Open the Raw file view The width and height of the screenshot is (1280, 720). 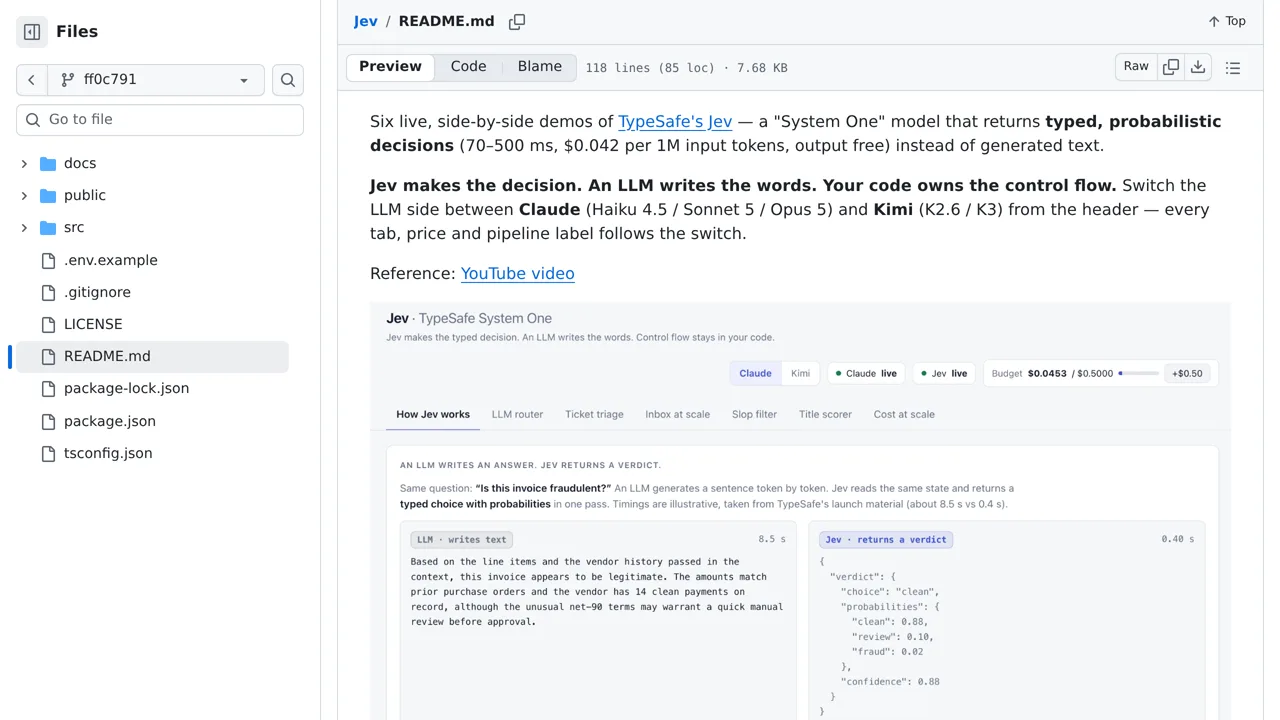point(1136,67)
